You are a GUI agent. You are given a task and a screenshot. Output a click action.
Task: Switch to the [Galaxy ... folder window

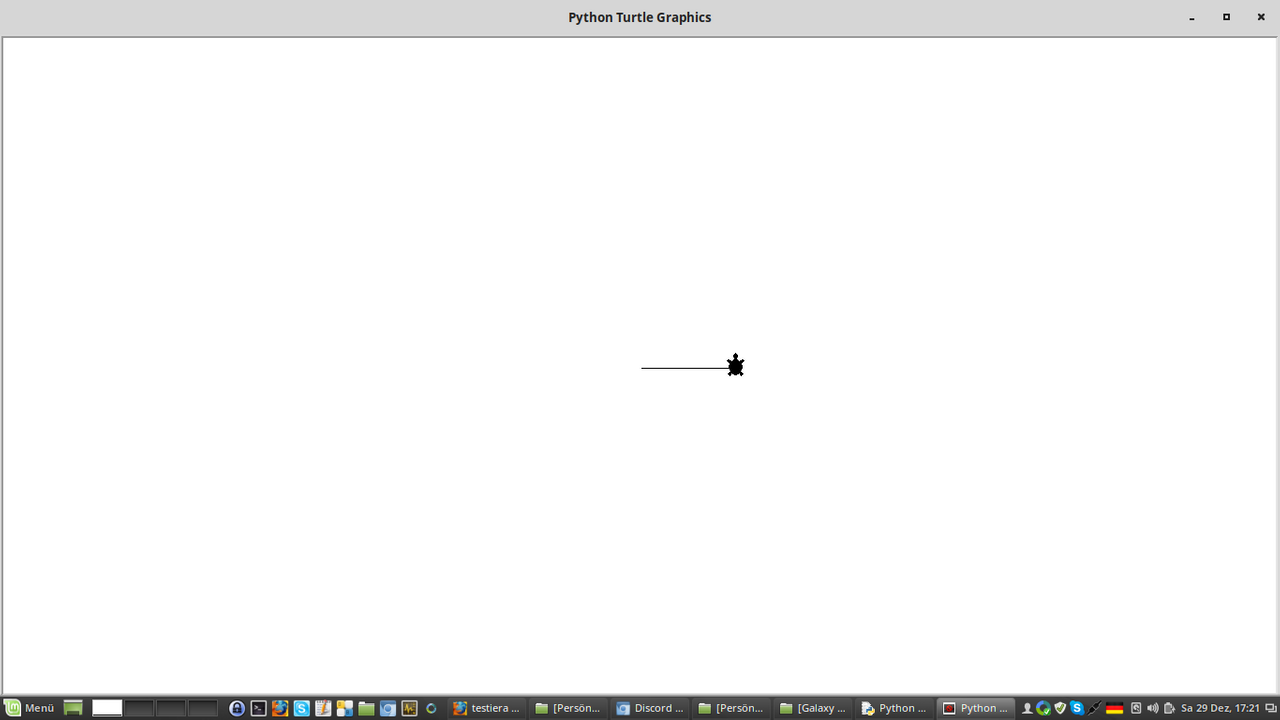pos(814,708)
